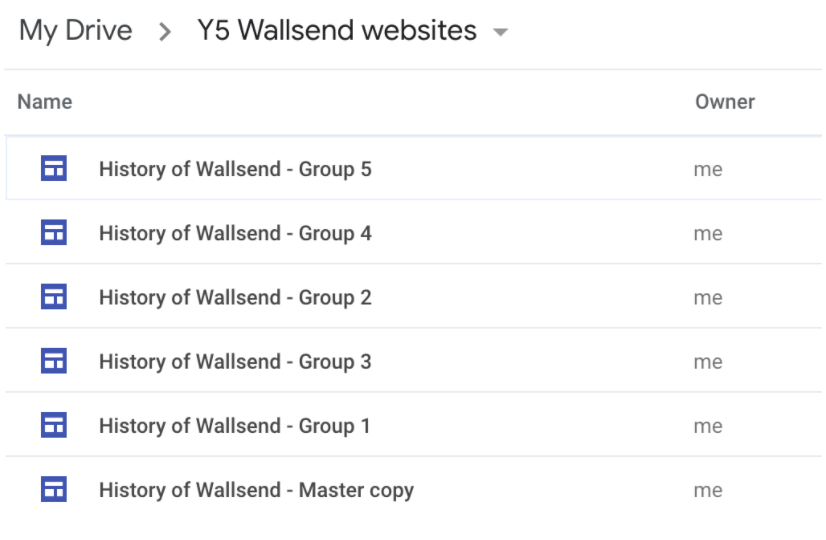This screenshot has width=826, height=540.
Task: Sort files by the Name column header
Action: click(45, 102)
